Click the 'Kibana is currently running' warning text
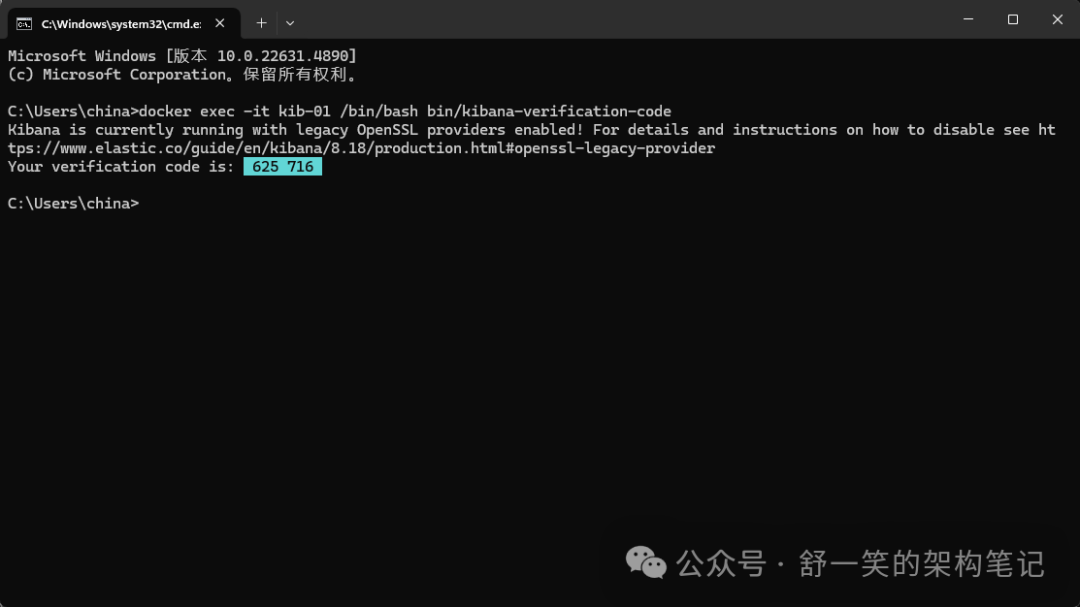 [125, 130]
